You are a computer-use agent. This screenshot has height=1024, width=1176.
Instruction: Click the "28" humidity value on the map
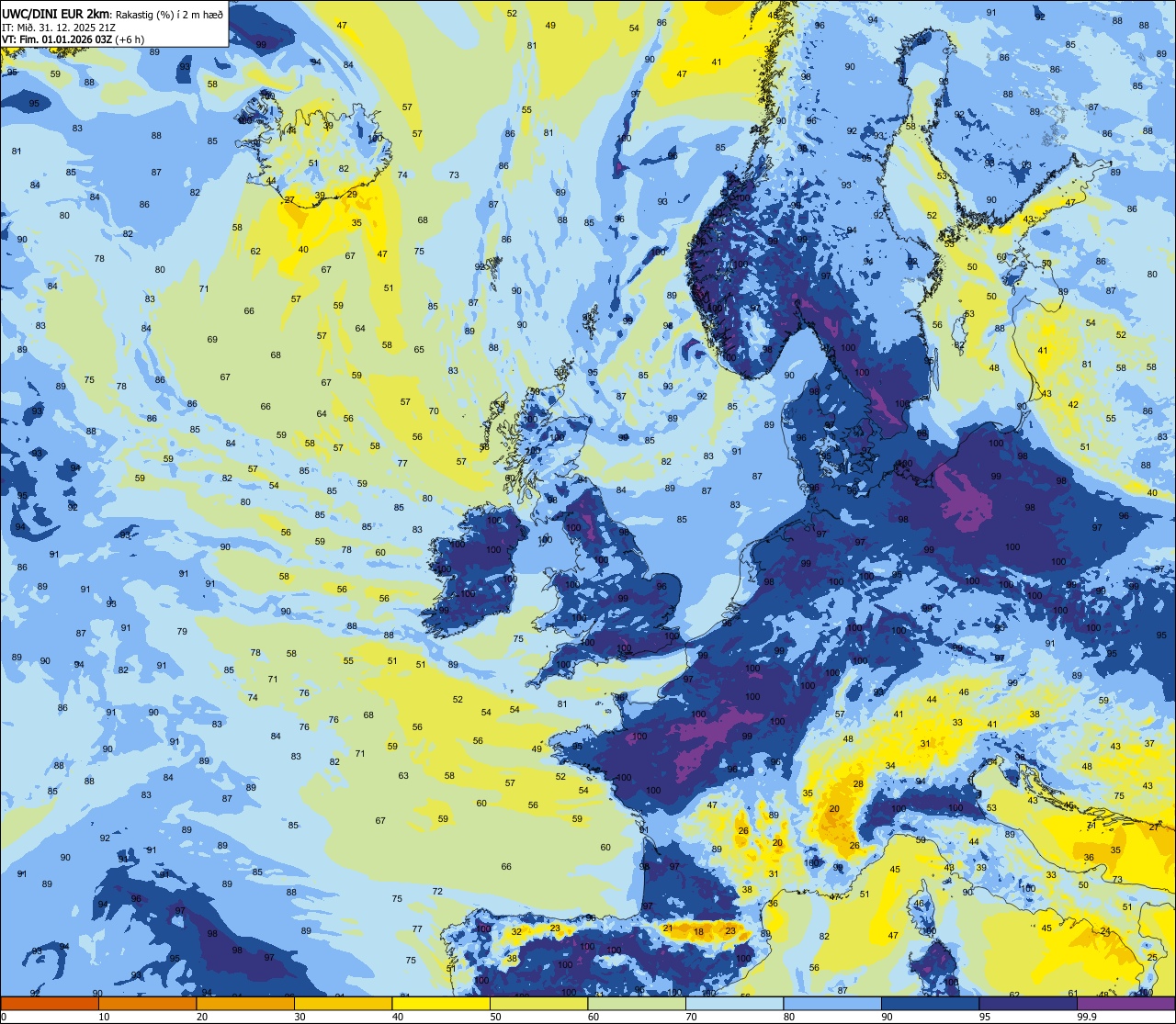click(858, 783)
